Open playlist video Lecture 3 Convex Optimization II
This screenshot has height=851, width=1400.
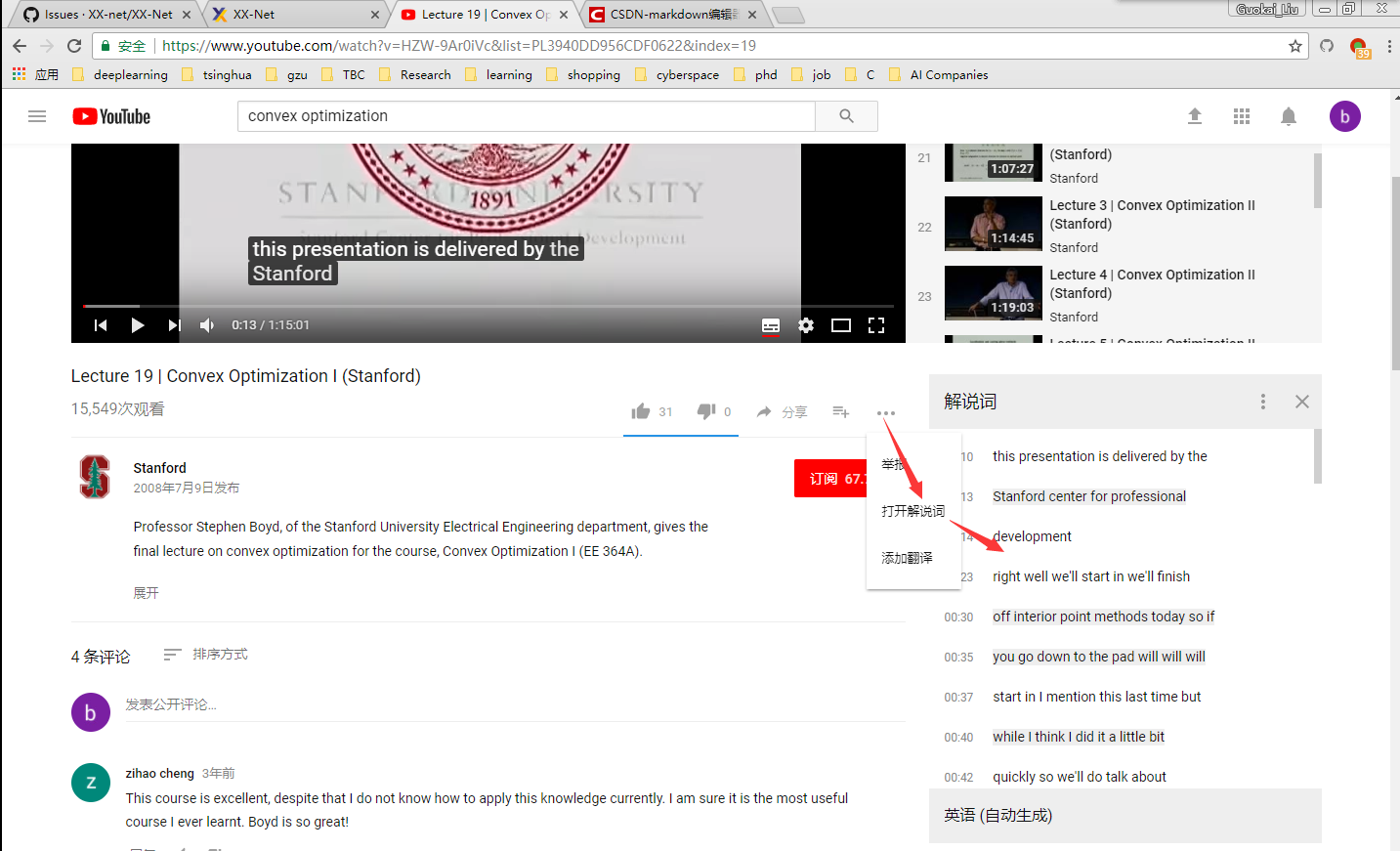1114,225
